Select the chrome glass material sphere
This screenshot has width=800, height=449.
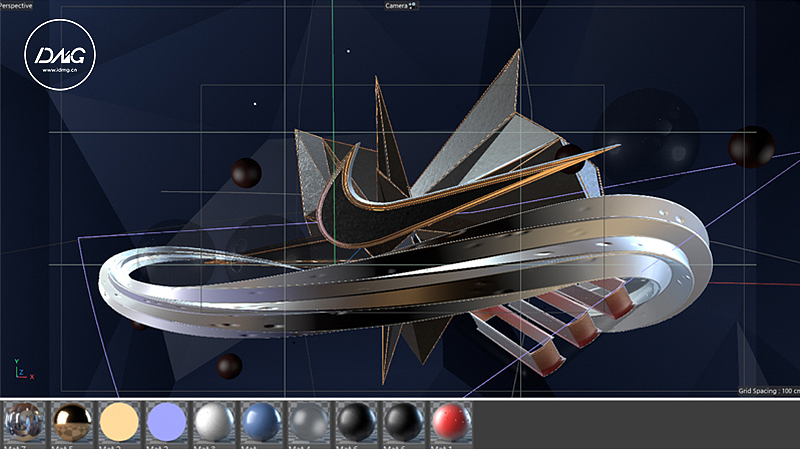point(24,422)
